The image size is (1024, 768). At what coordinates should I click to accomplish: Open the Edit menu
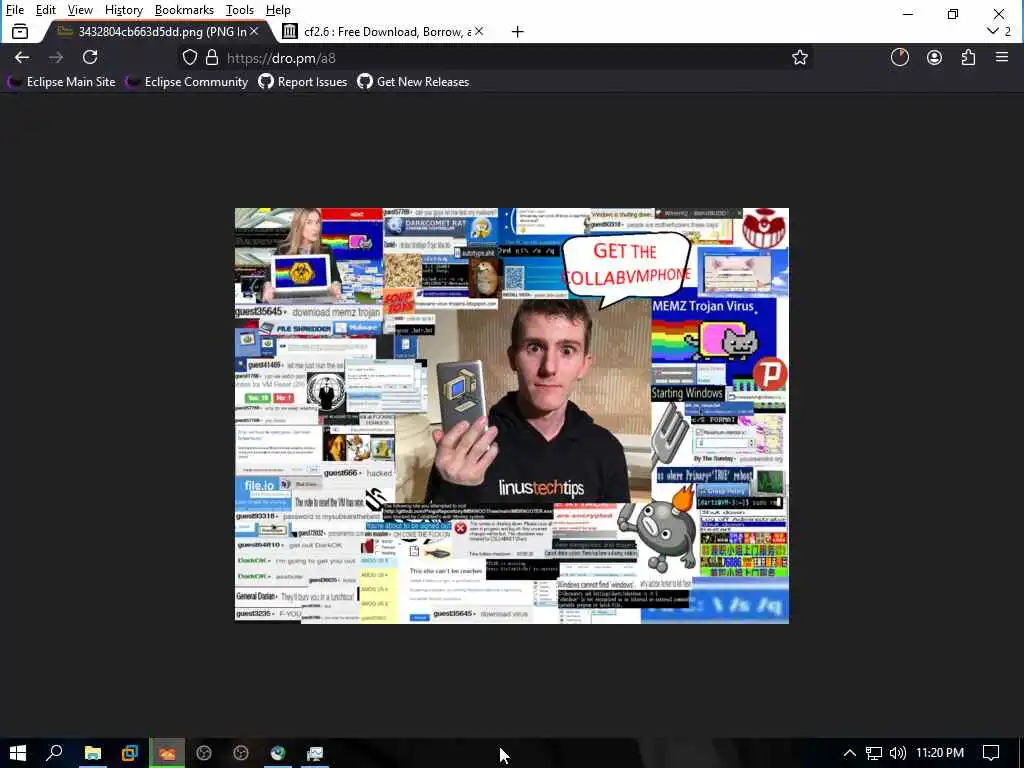(x=45, y=10)
